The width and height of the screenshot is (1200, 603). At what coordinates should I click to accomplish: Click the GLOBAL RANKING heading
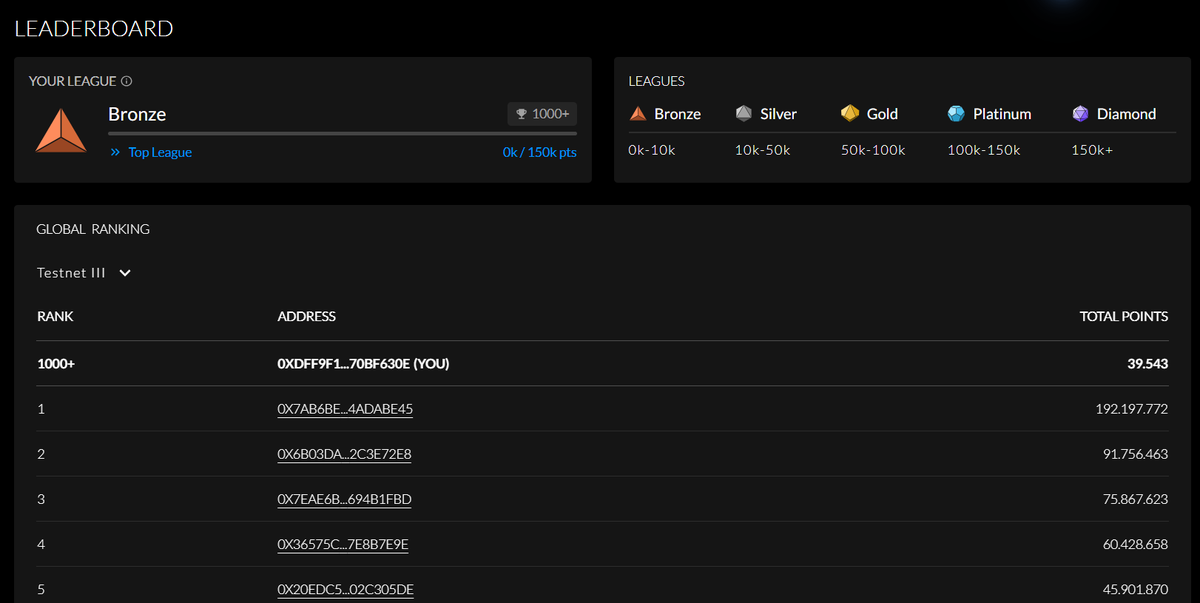(x=93, y=229)
